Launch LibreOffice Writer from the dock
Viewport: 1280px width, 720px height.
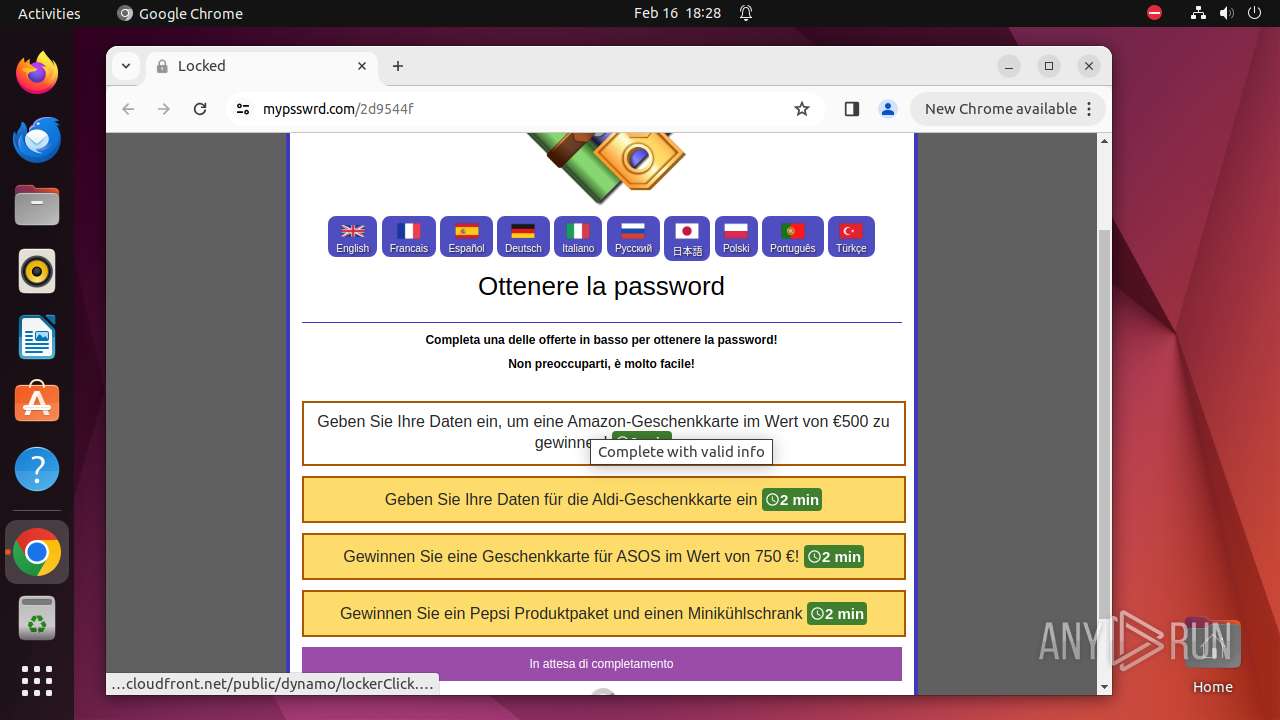37,337
